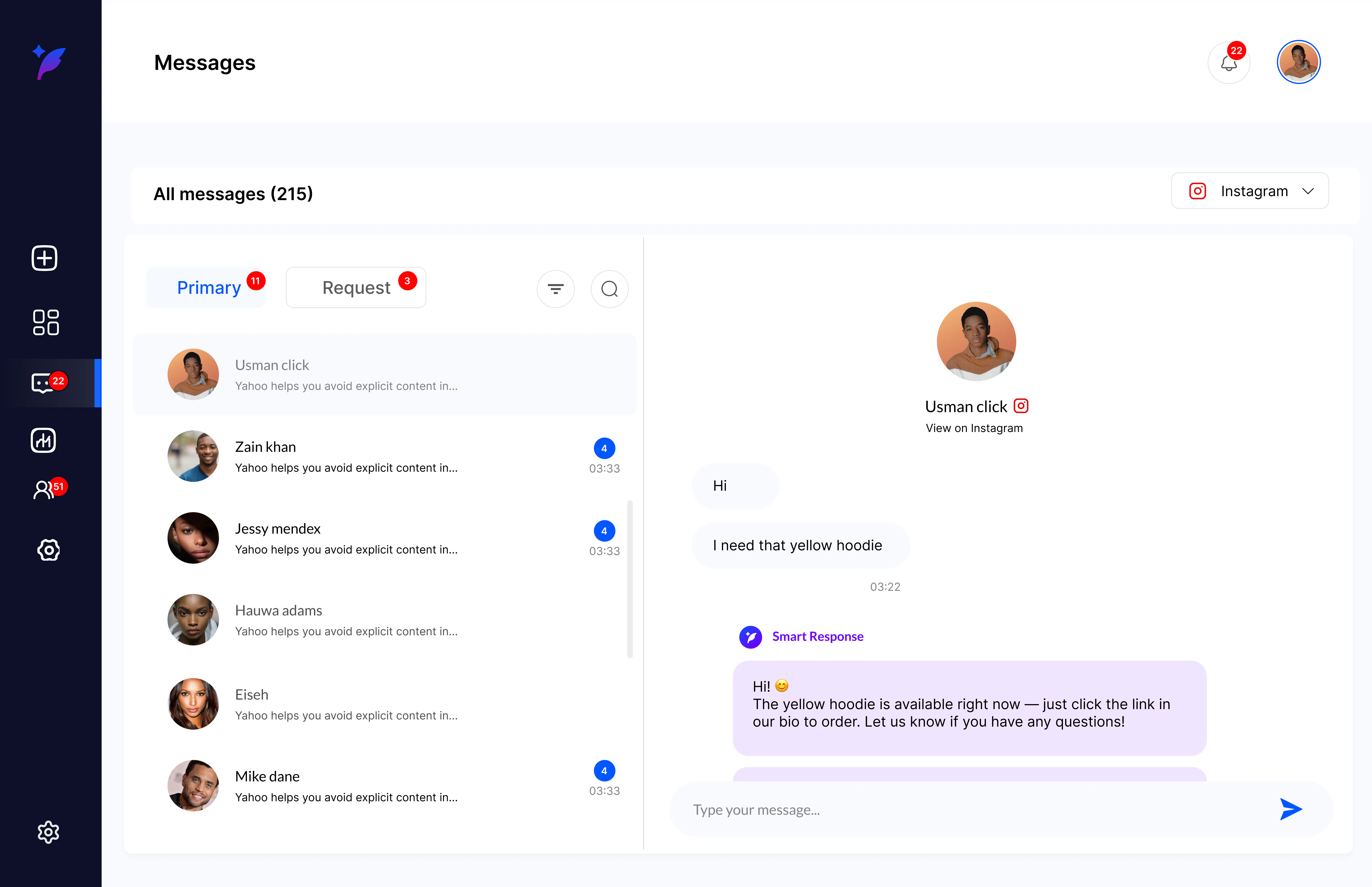Click the 'Hi' message bubble
Viewport: 1372px width, 887px height.
(735, 486)
